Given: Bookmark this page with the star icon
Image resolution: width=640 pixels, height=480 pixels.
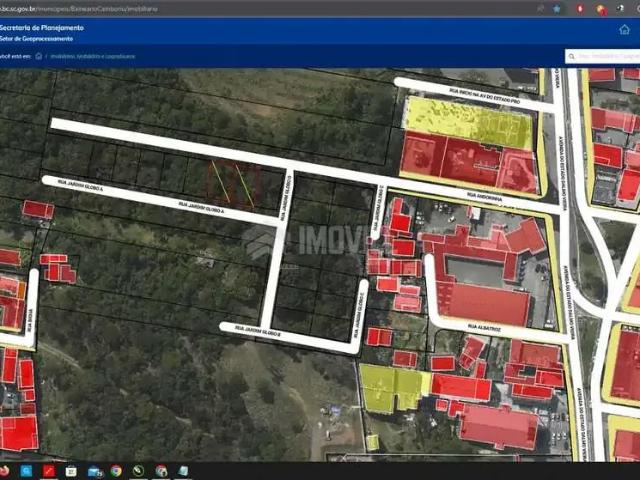Looking at the screenshot, I should [557, 9].
